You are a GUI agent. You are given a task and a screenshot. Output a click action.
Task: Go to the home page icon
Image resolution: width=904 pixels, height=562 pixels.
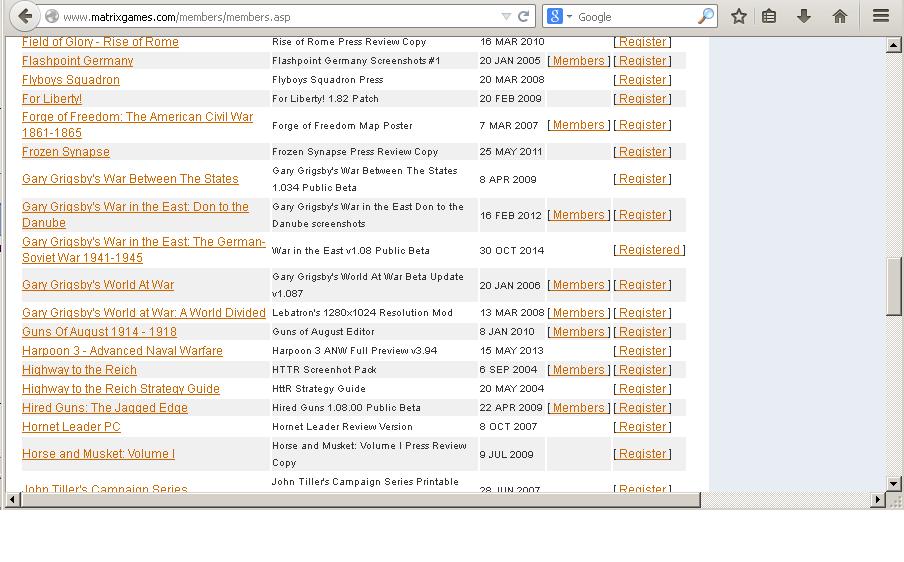[x=839, y=16]
